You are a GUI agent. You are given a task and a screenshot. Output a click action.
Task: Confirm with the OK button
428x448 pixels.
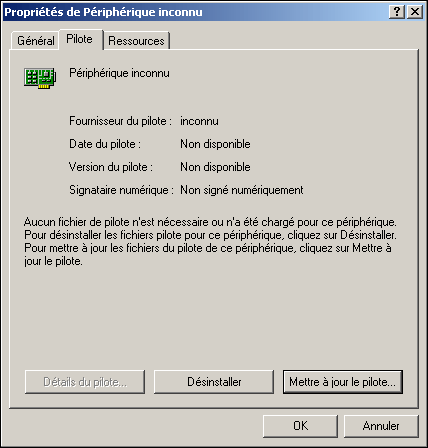tap(300, 426)
